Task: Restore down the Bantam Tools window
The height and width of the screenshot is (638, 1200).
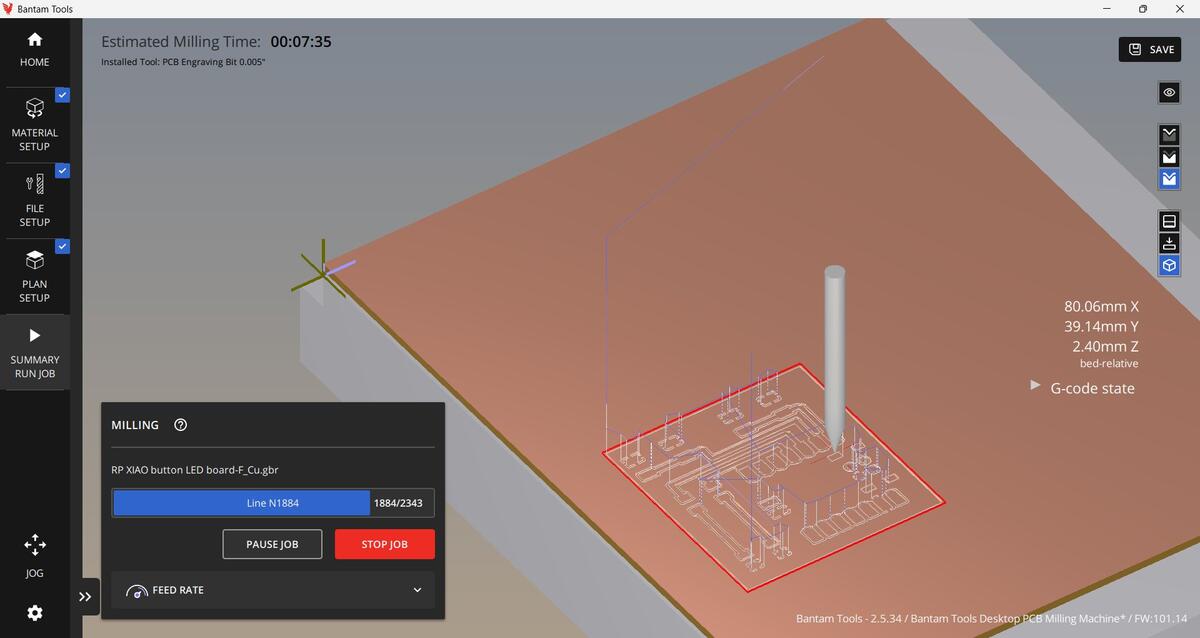Action: click(1143, 9)
